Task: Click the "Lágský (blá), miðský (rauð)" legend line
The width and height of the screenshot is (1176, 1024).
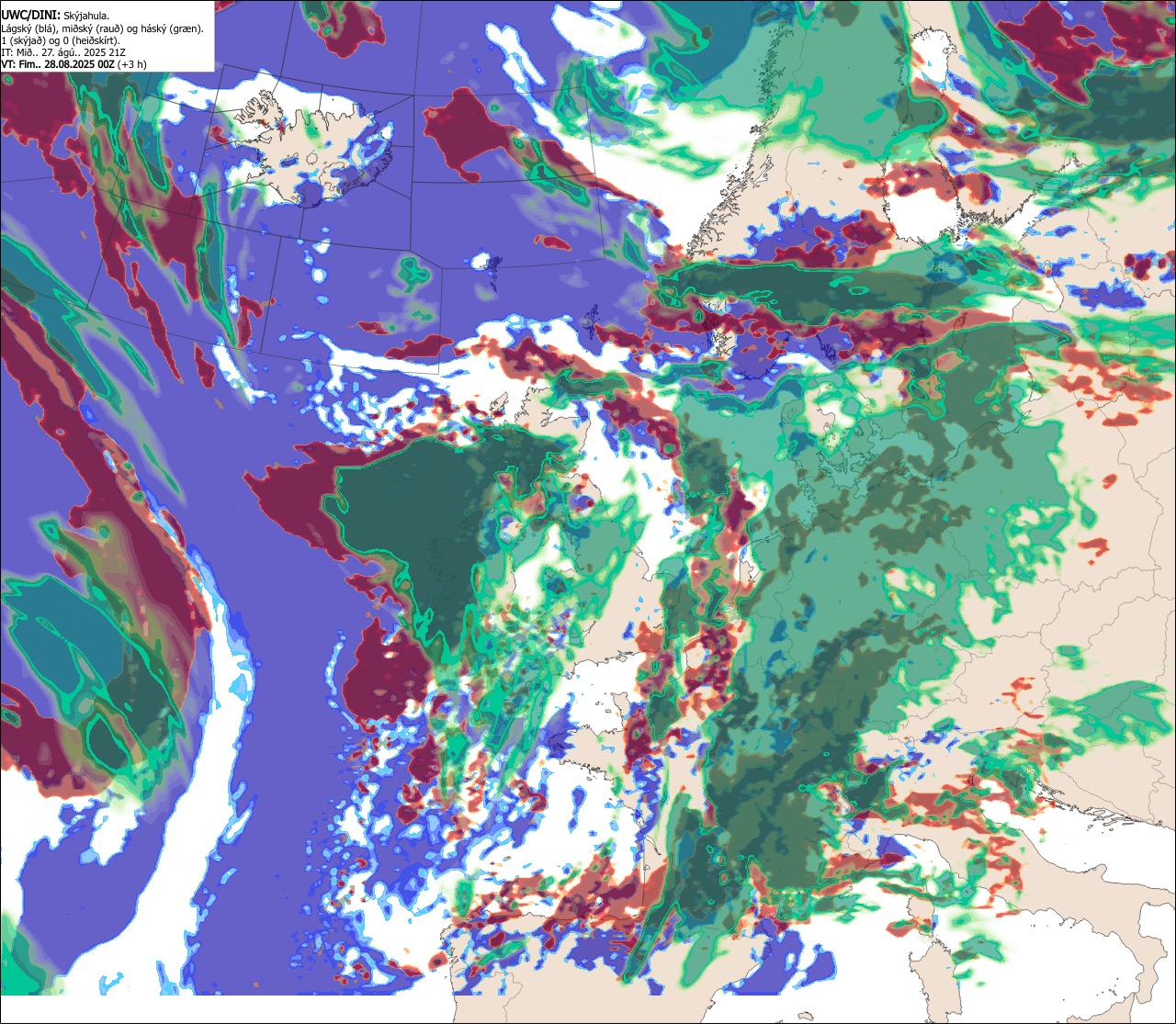Action: (x=103, y=28)
